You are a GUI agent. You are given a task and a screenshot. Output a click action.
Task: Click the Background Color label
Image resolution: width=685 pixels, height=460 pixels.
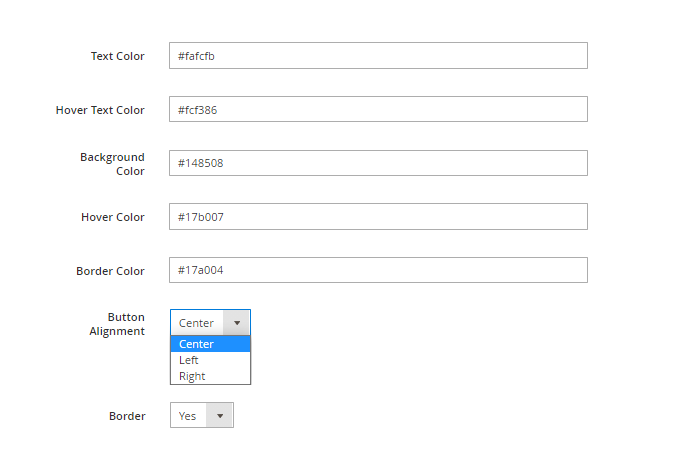point(112,164)
